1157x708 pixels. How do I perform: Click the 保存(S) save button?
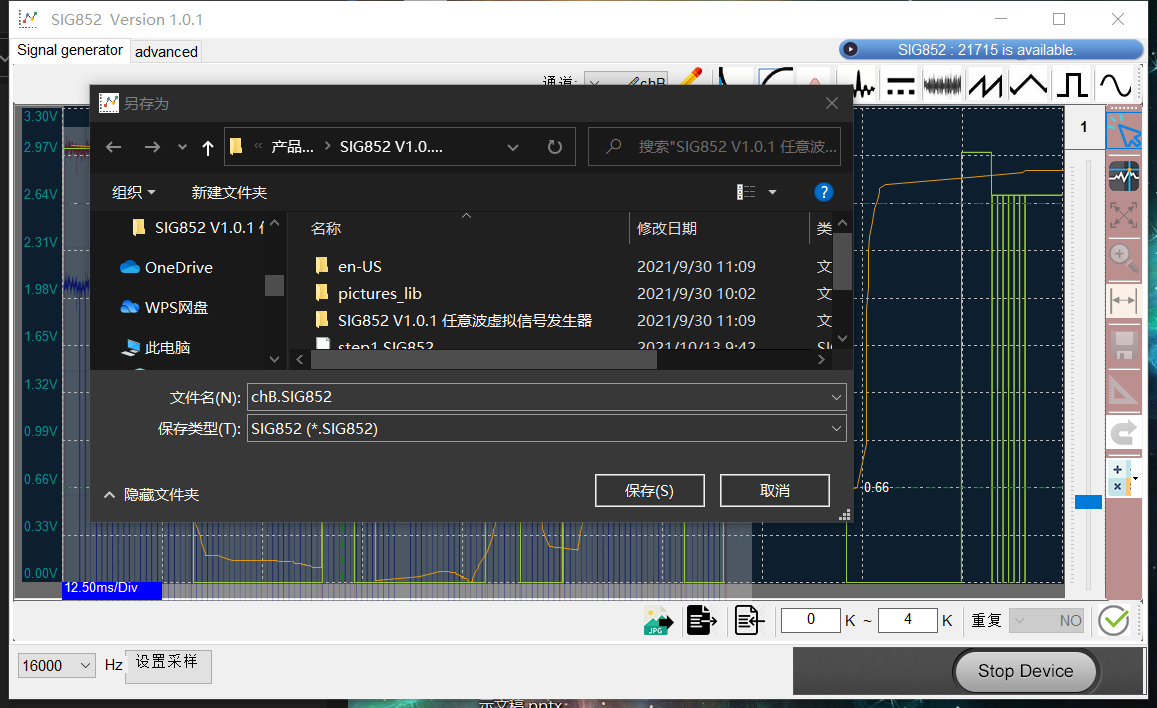coord(649,490)
